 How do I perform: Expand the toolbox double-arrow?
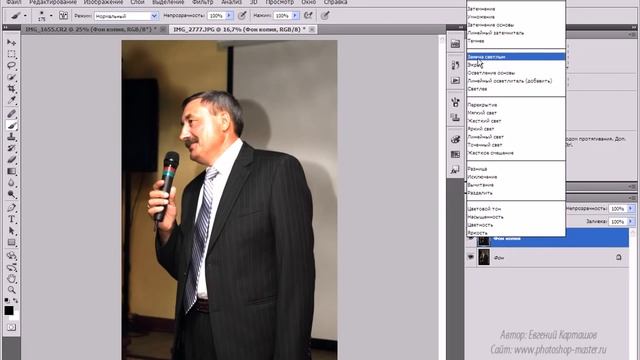point(6,27)
